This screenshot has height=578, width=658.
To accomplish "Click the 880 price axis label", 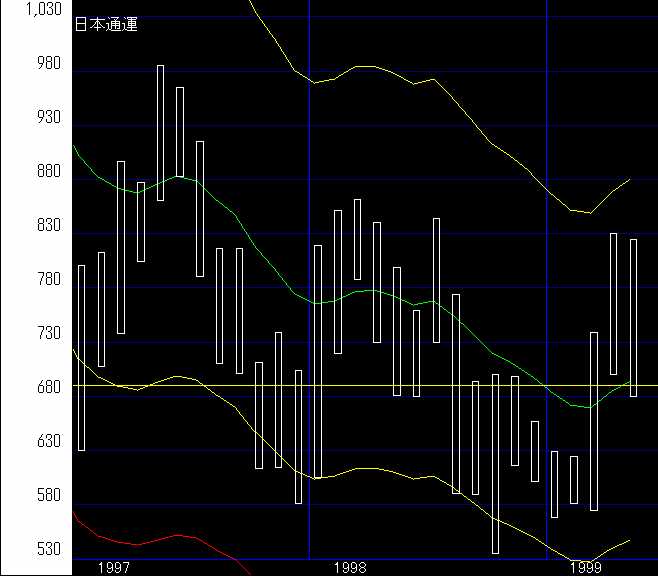I will click(48, 172).
